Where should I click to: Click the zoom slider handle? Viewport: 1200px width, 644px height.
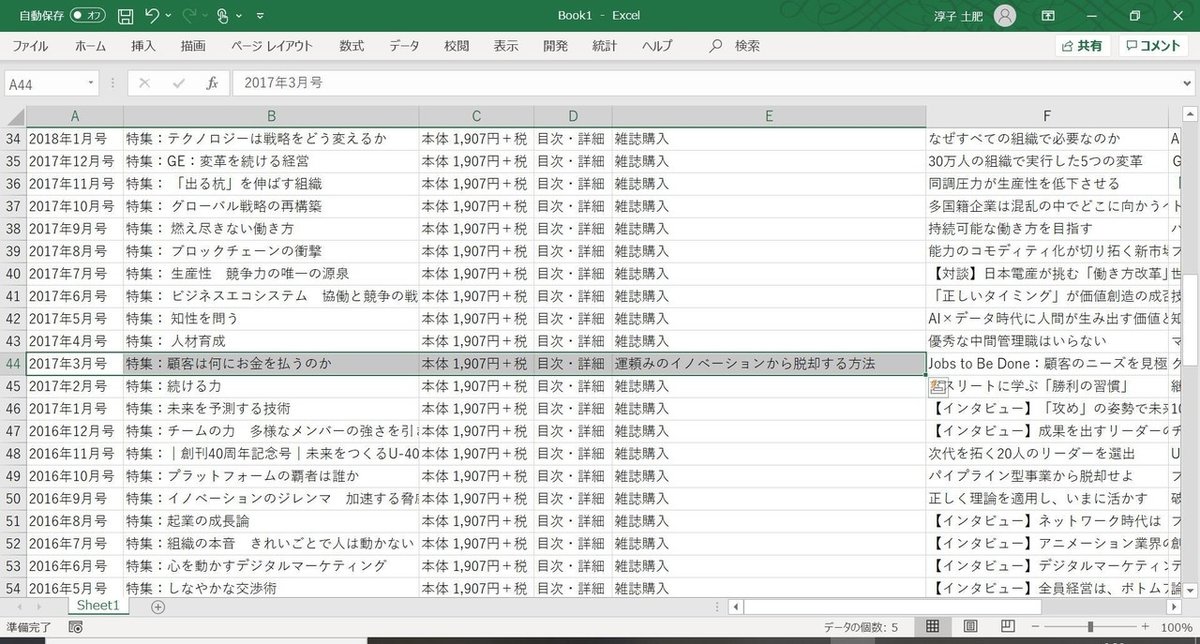[1092, 627]
